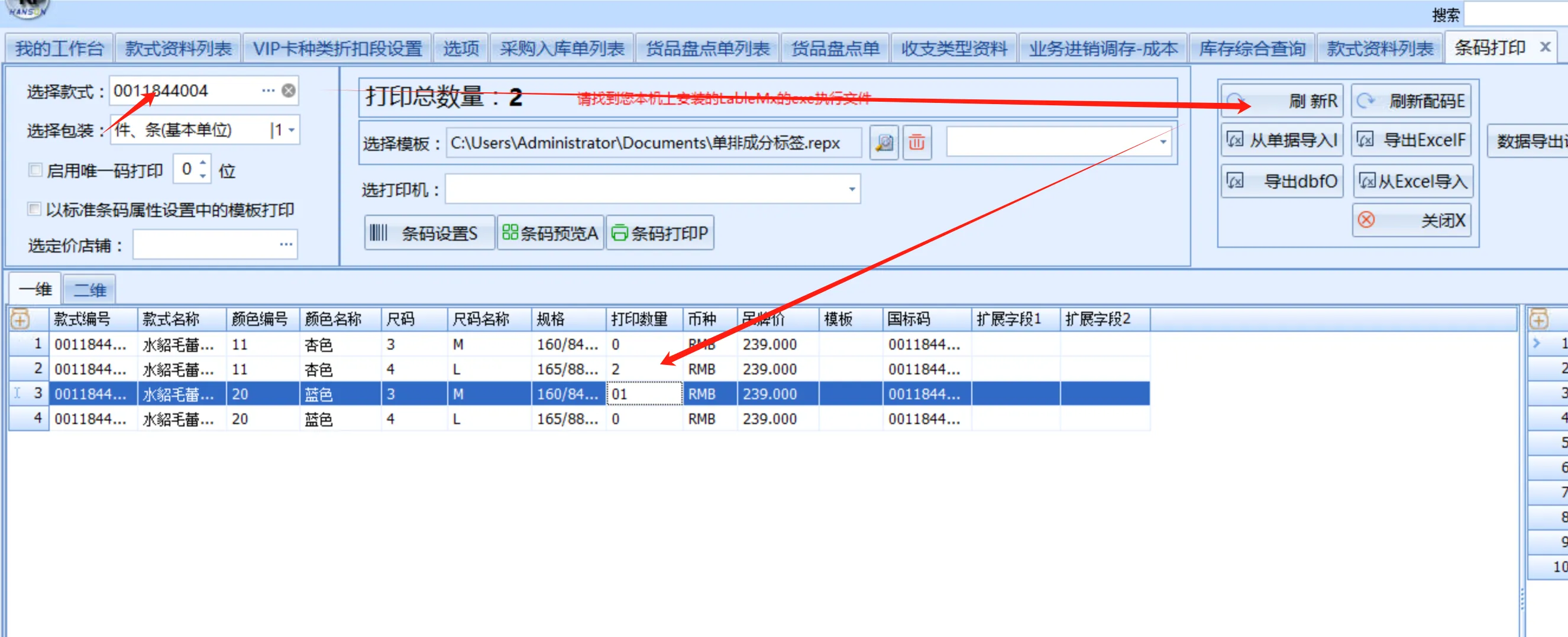Increase the unique code digits spinner
Image resolution: width=1568 pixels, height=637 pixels.
pos(203,163)
